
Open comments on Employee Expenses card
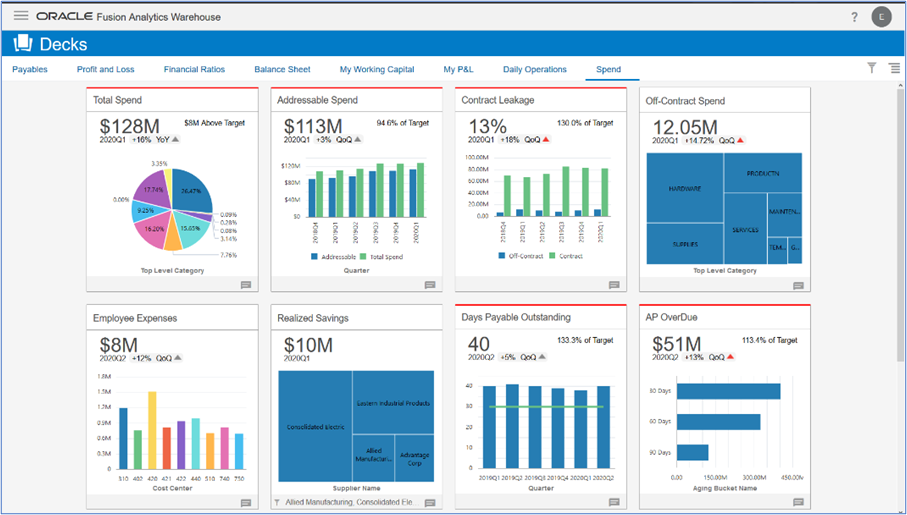pos(246,503)
